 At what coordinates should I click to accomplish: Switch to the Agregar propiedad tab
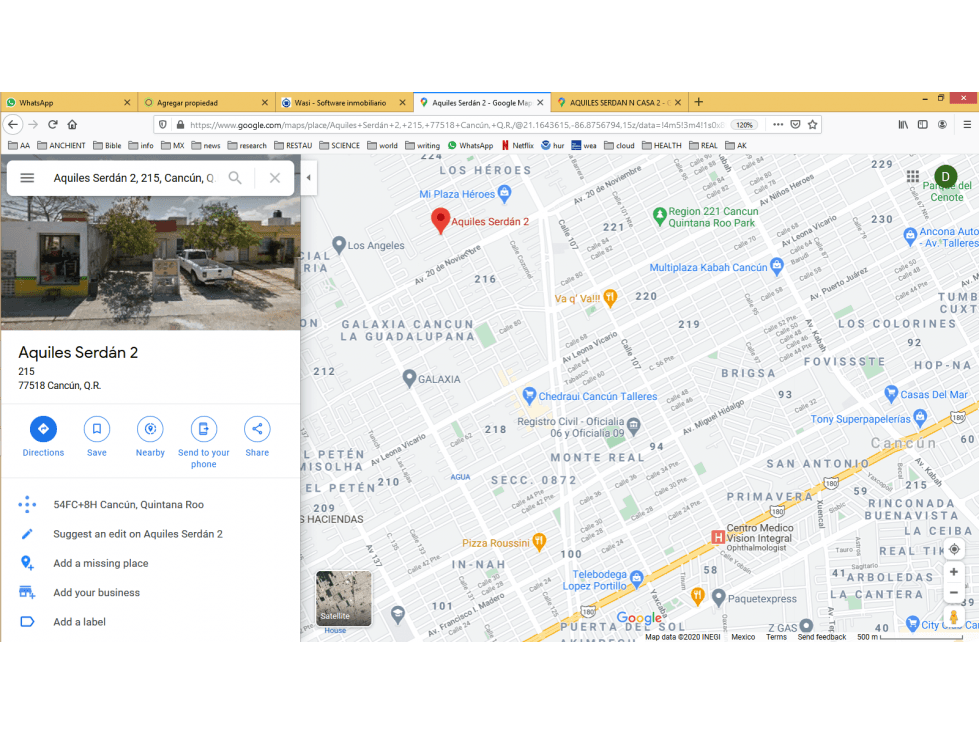point(206,102)
